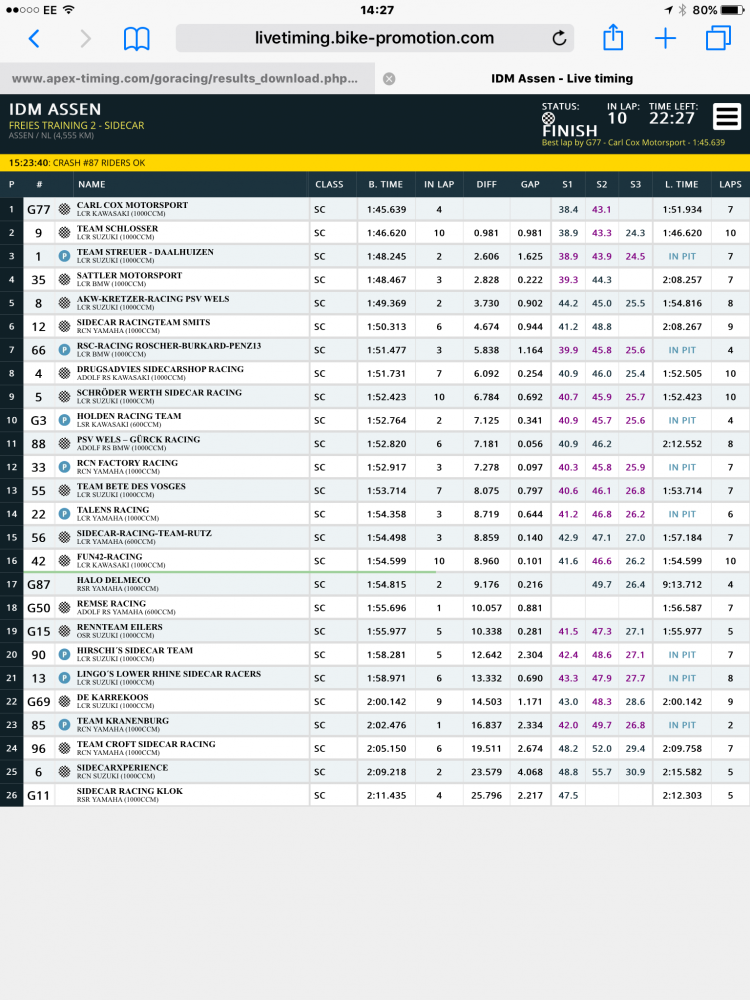Image resolution: width=750 pixels, height=1000 pixels.
Task: Tap the chequered flag icon for Remse Racing
Action: [64, 608]
